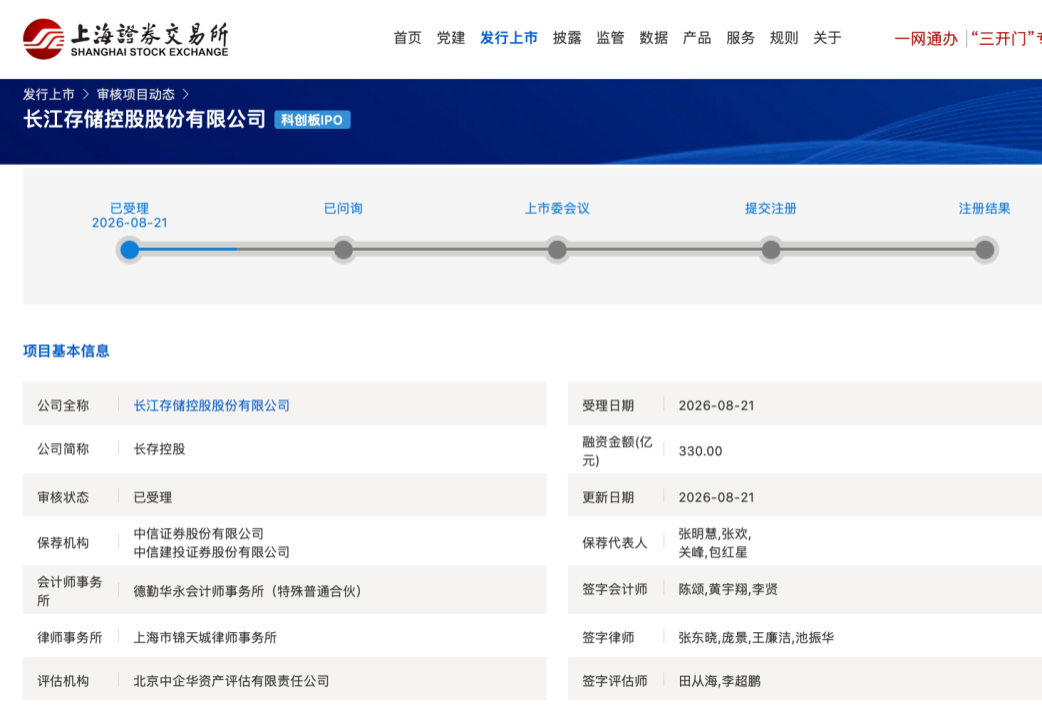Select the 受理日期 value 2026-08-21
This screenshot has width=1042, height=719.
pos(716,405)
